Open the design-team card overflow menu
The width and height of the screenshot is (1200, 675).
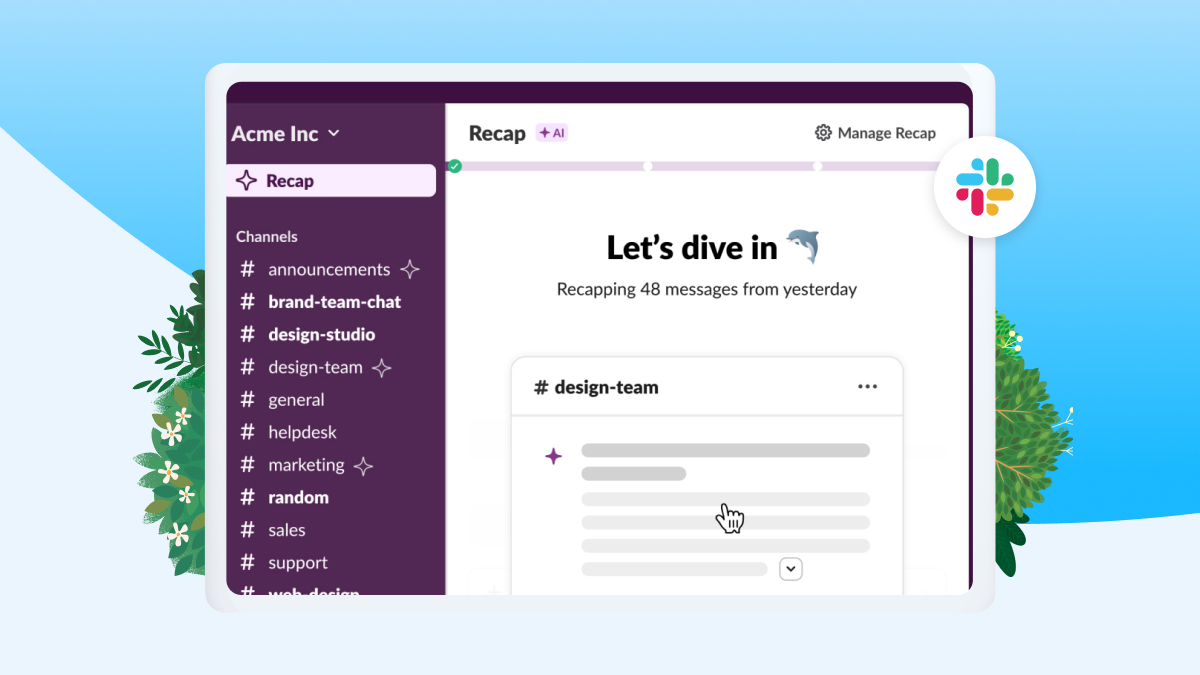point(867,387)
